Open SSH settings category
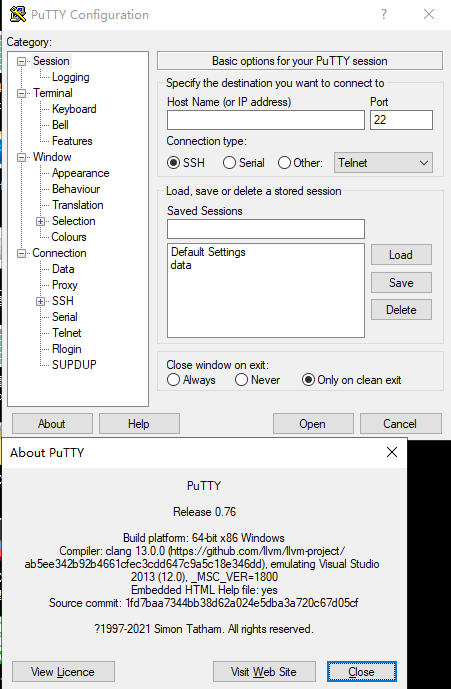 pos(62,301)
